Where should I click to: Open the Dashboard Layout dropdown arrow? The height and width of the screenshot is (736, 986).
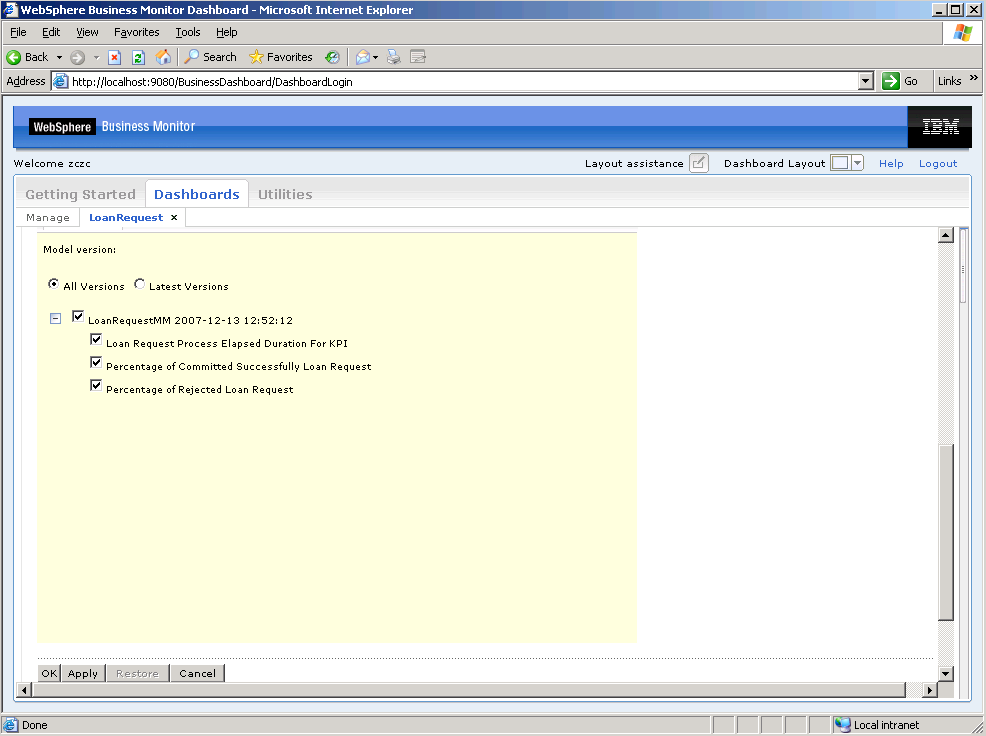857,163
